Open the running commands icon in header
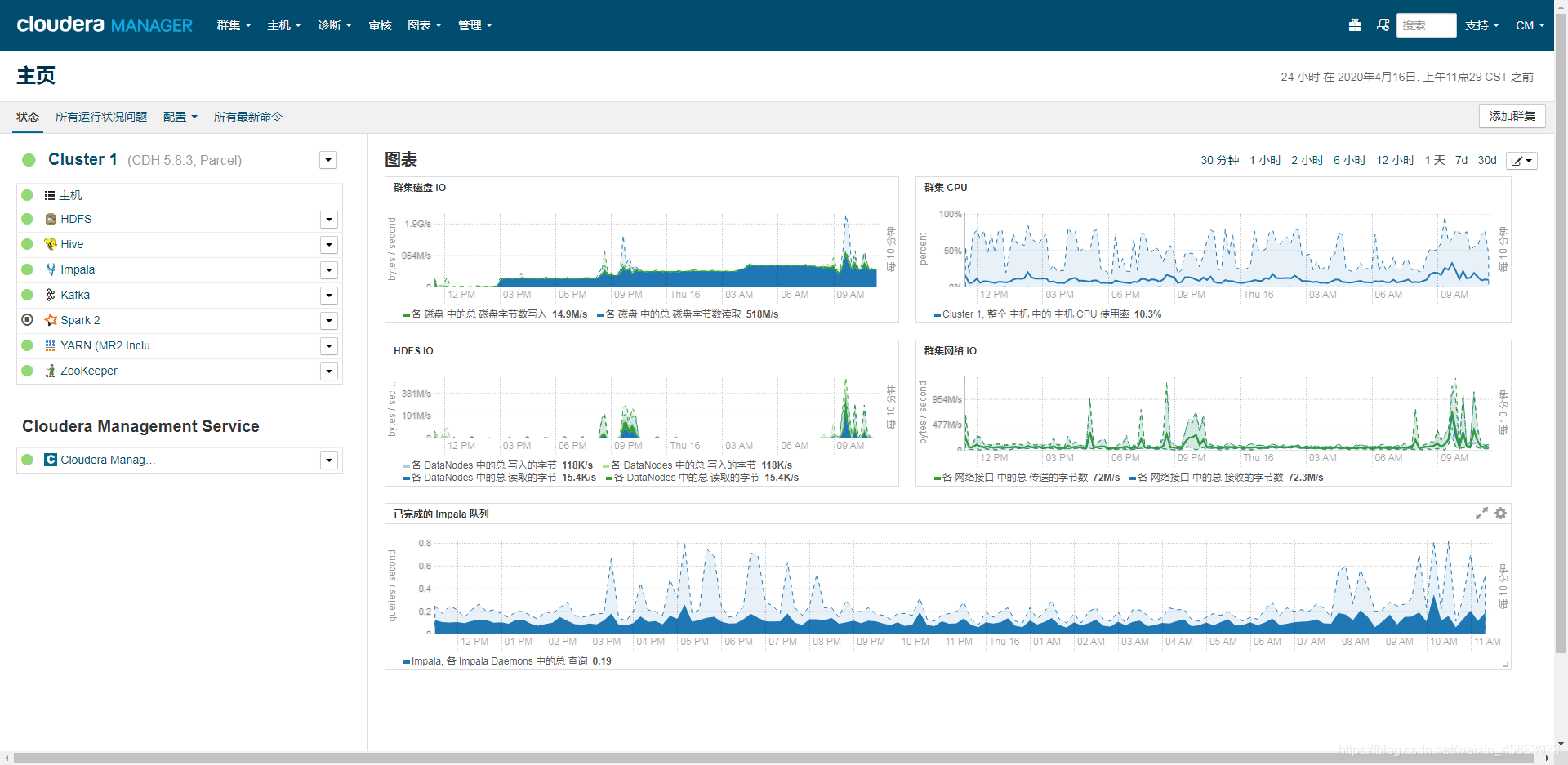 coord(1383,25)
